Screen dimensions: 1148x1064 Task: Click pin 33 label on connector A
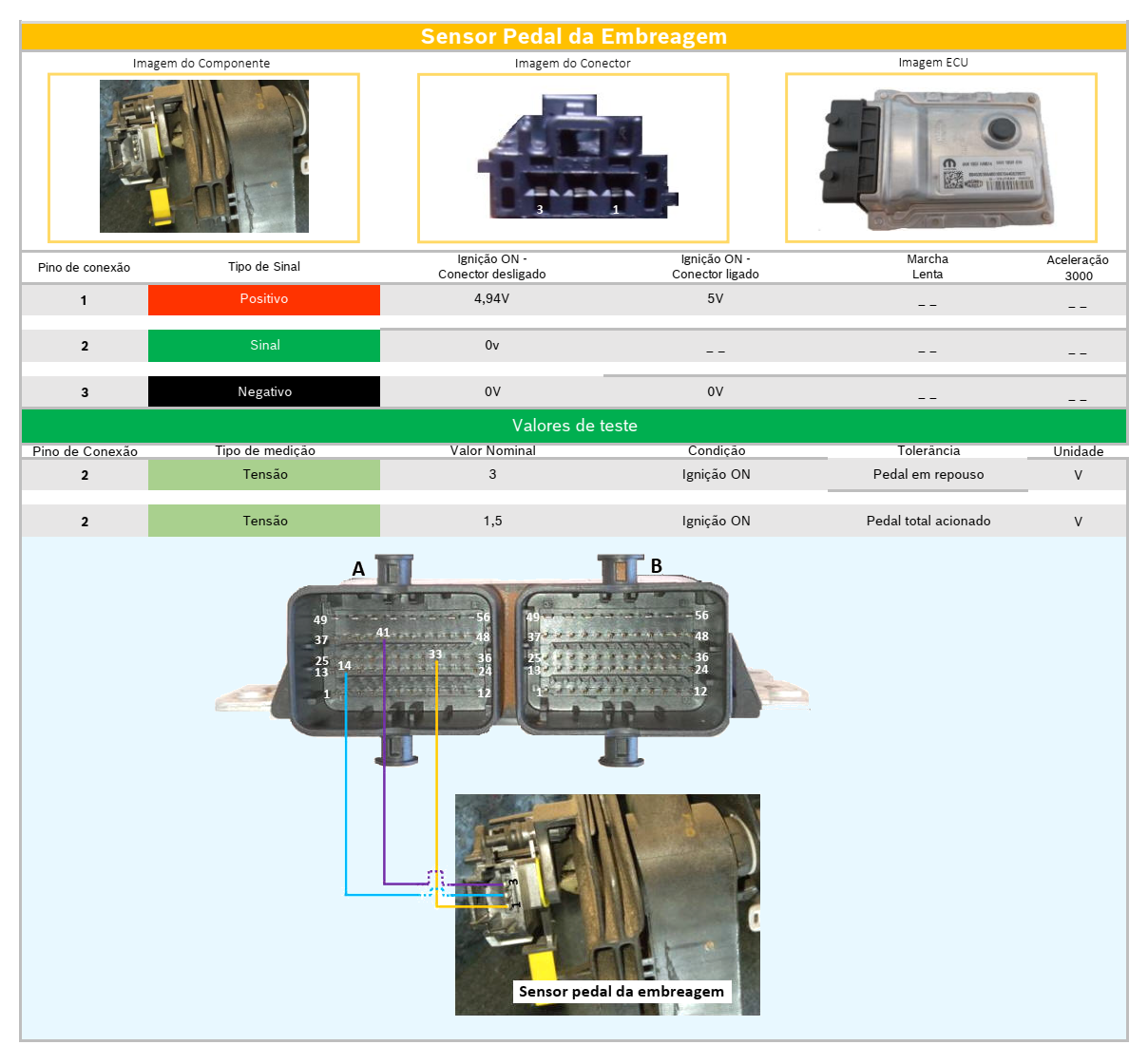point(435,654)
